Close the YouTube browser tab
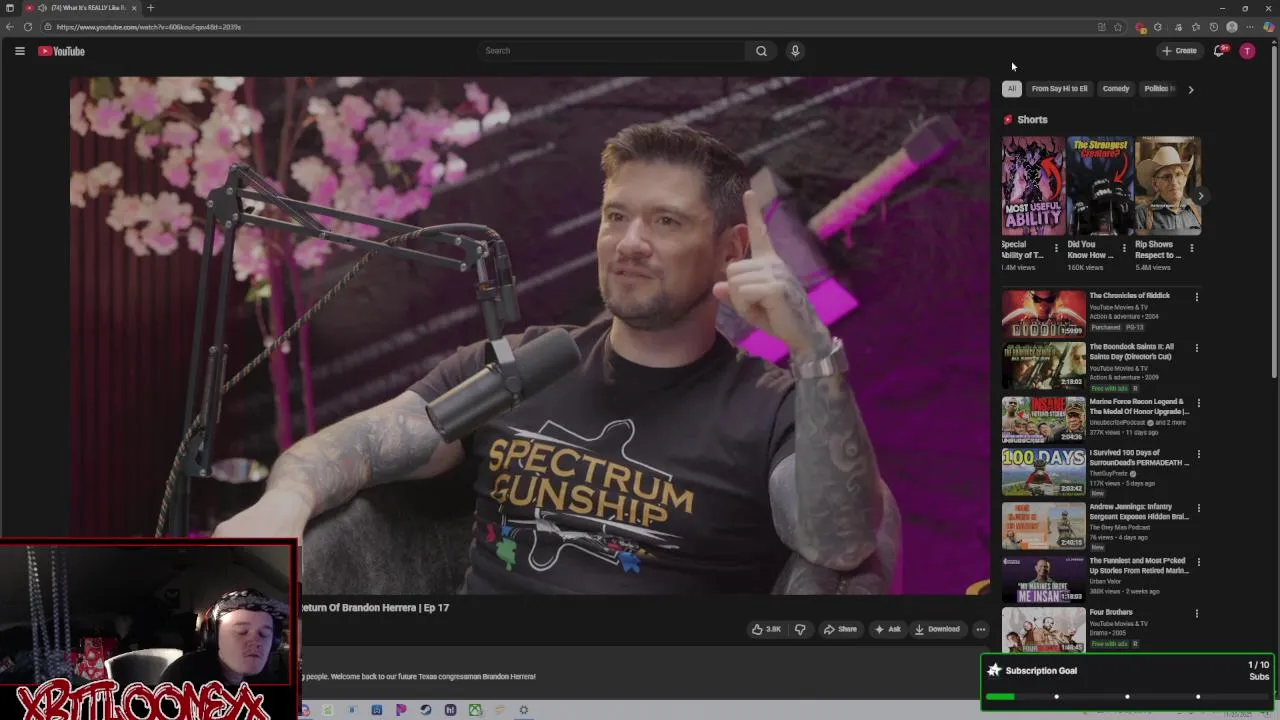 tap(134, 8)
